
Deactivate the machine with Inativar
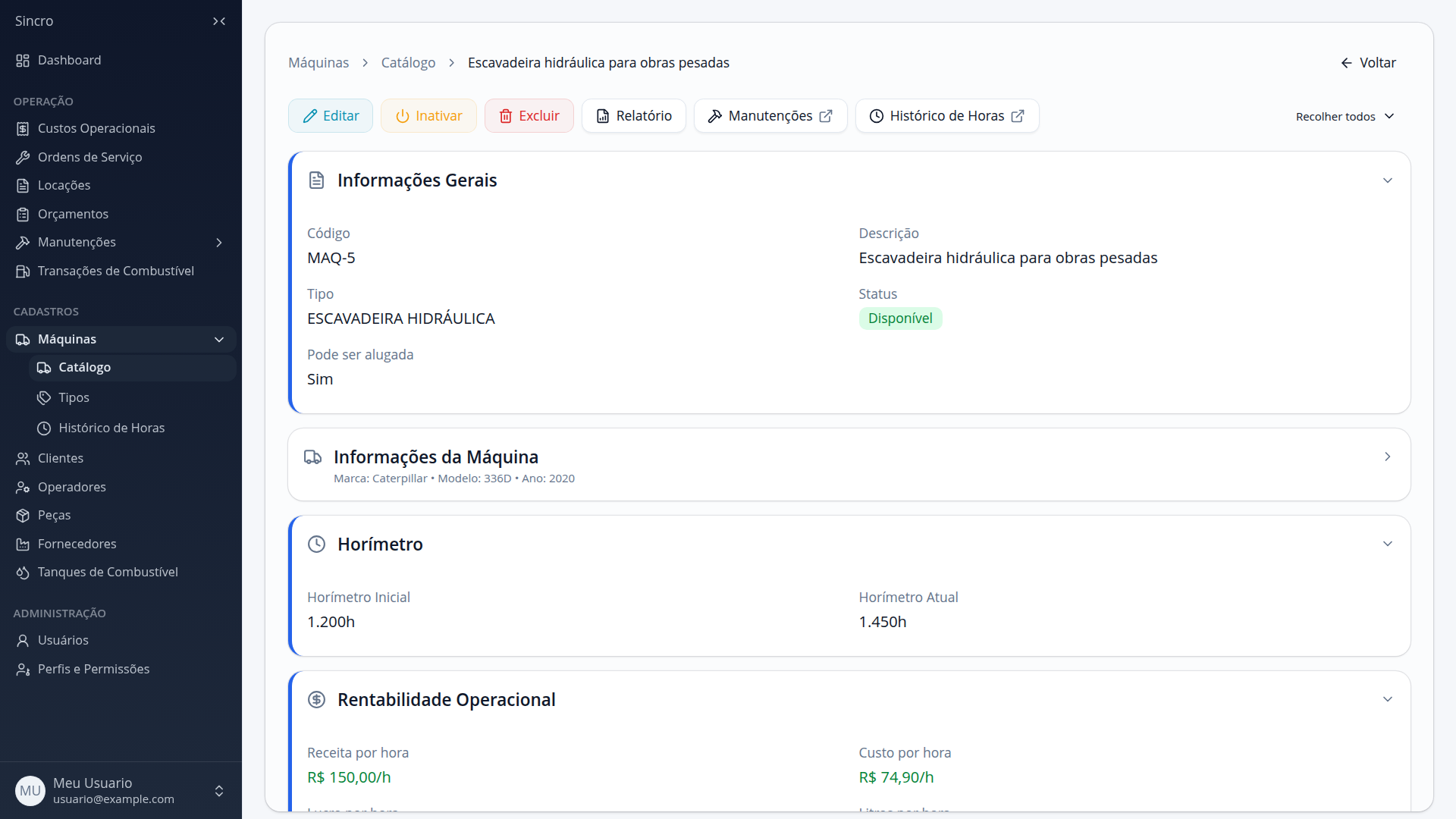click(x=428, y=116)
